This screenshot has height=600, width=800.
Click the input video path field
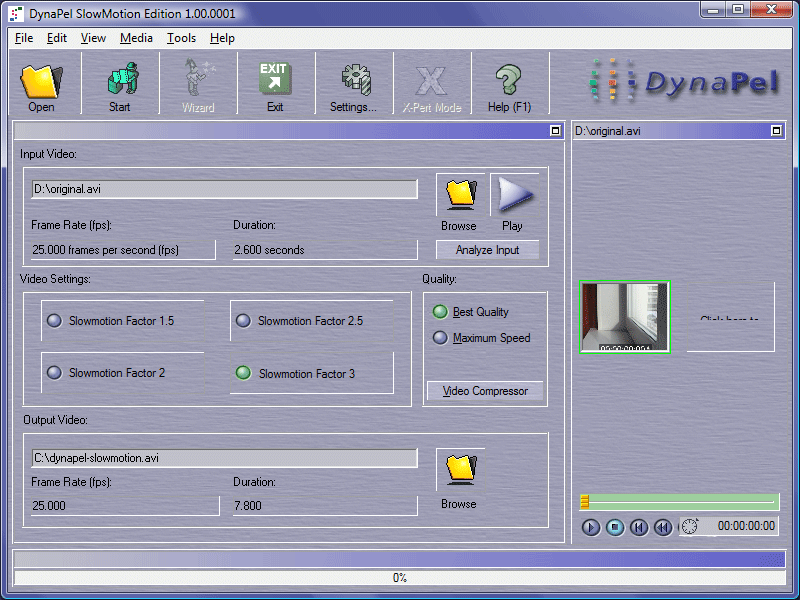[224, 189]
